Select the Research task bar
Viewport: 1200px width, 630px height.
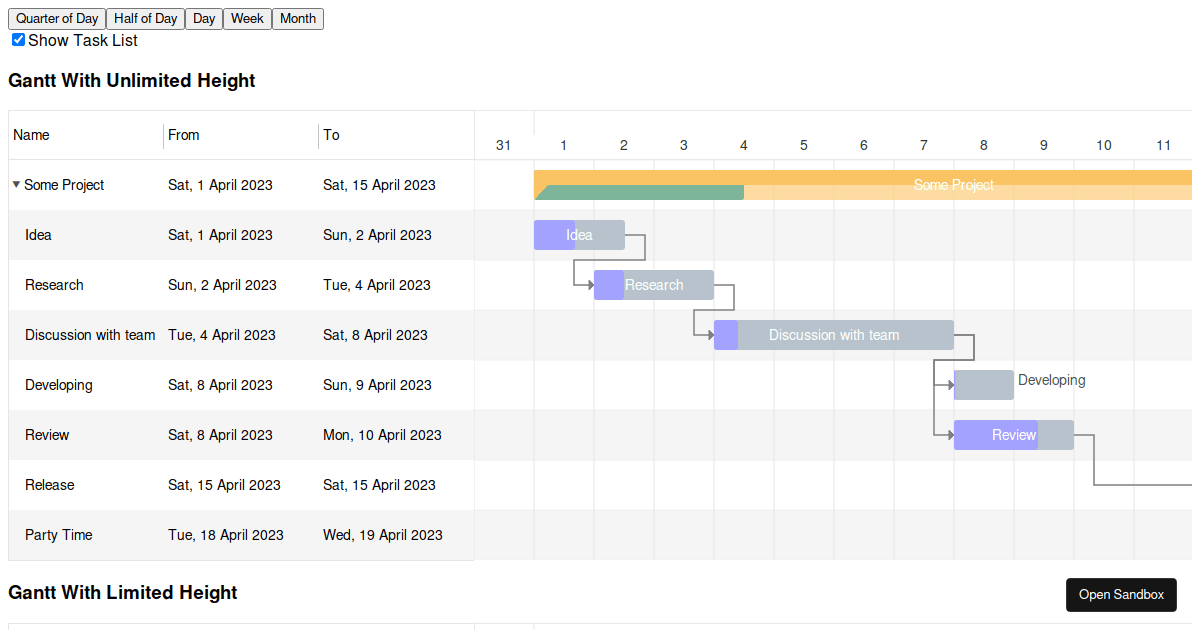click(x=653, y=284)
